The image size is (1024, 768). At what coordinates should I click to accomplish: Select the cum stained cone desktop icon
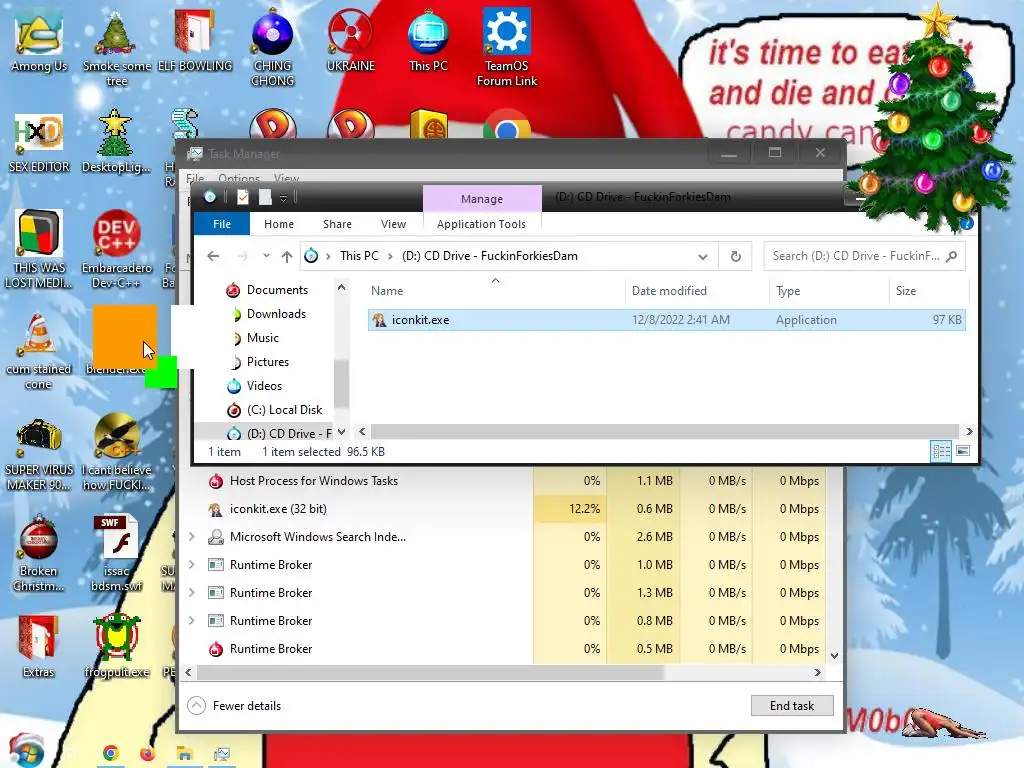[39, 351]
